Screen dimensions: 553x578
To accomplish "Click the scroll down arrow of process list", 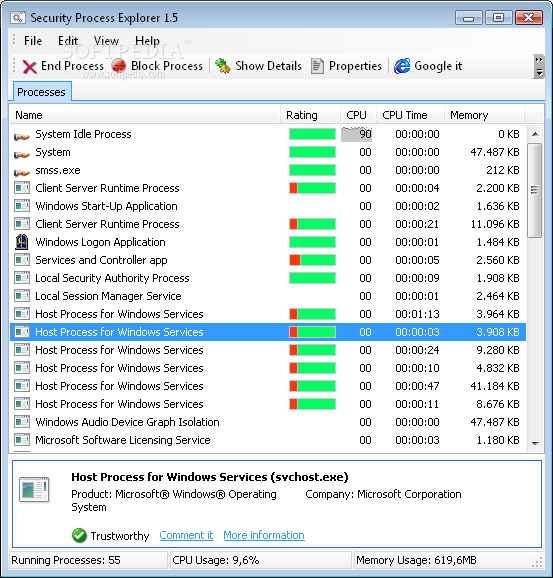I will [x=535, y=443].
